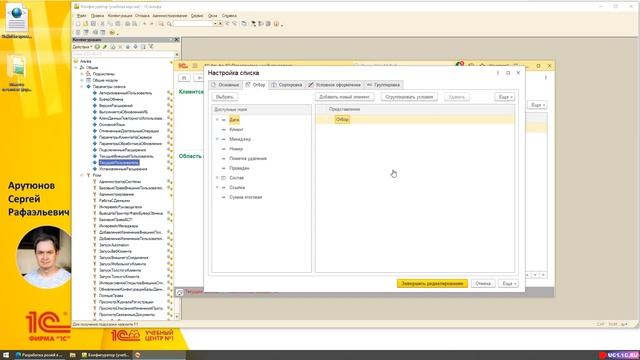Expand the Ссылка field node
Image resolution: width=640 pixels, height=360 pixels.
click(217, 187)
